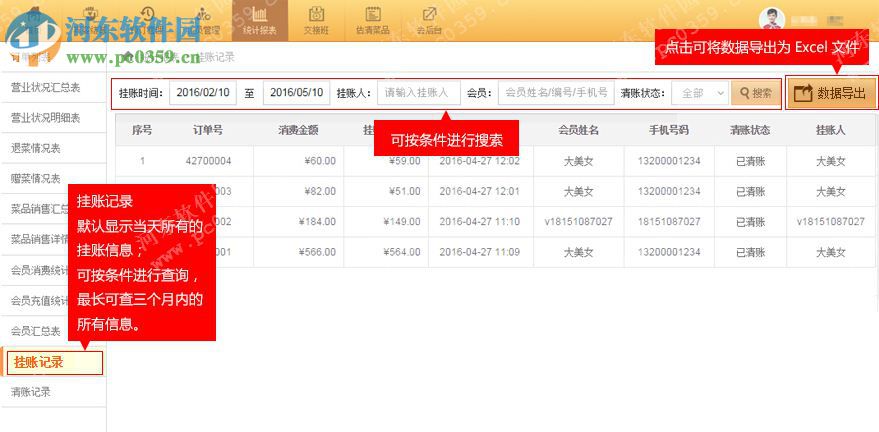Click the 消费金额 column header

point(298,131)
